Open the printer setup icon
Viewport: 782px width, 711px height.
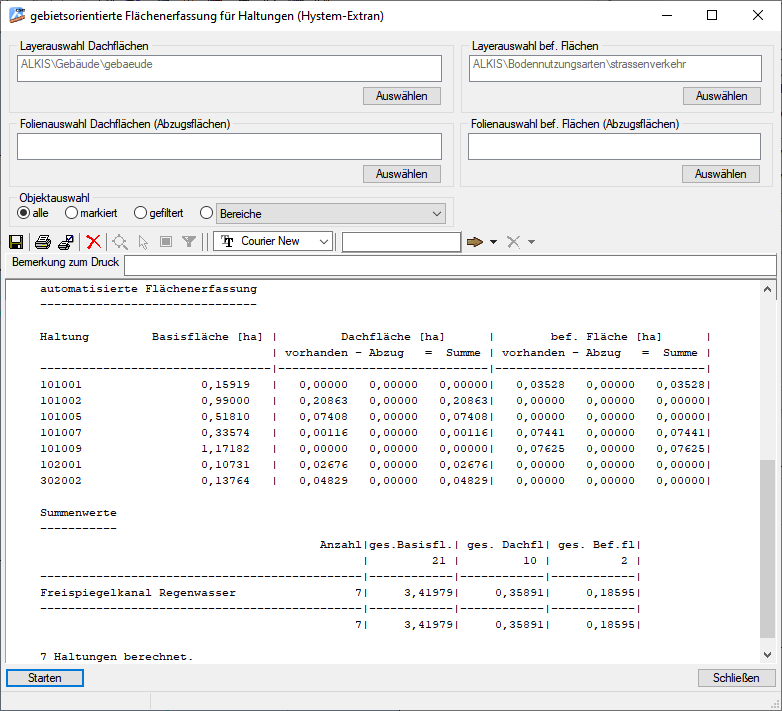tap(65, 242)
